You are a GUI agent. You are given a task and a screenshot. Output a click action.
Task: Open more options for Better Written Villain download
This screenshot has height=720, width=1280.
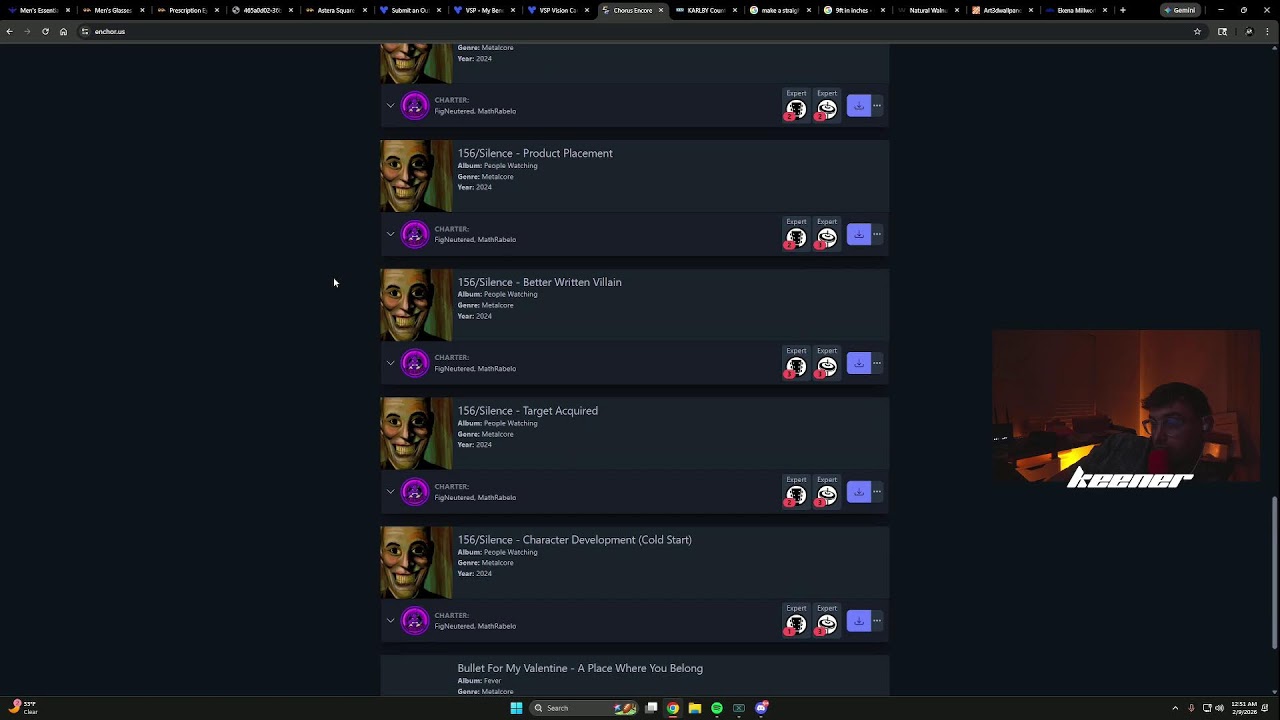pyautogui.click(x=877, y=363)
